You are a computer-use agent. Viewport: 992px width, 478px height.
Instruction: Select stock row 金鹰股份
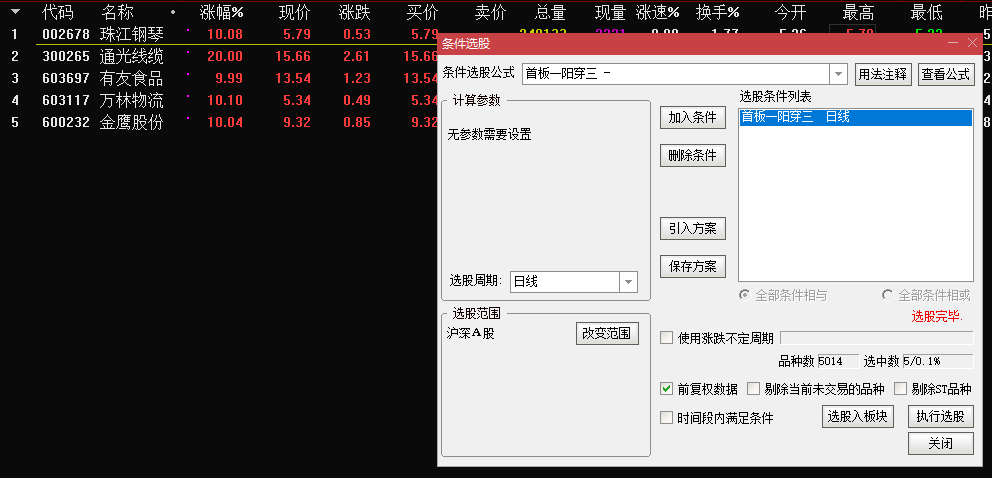pos(132,122)
